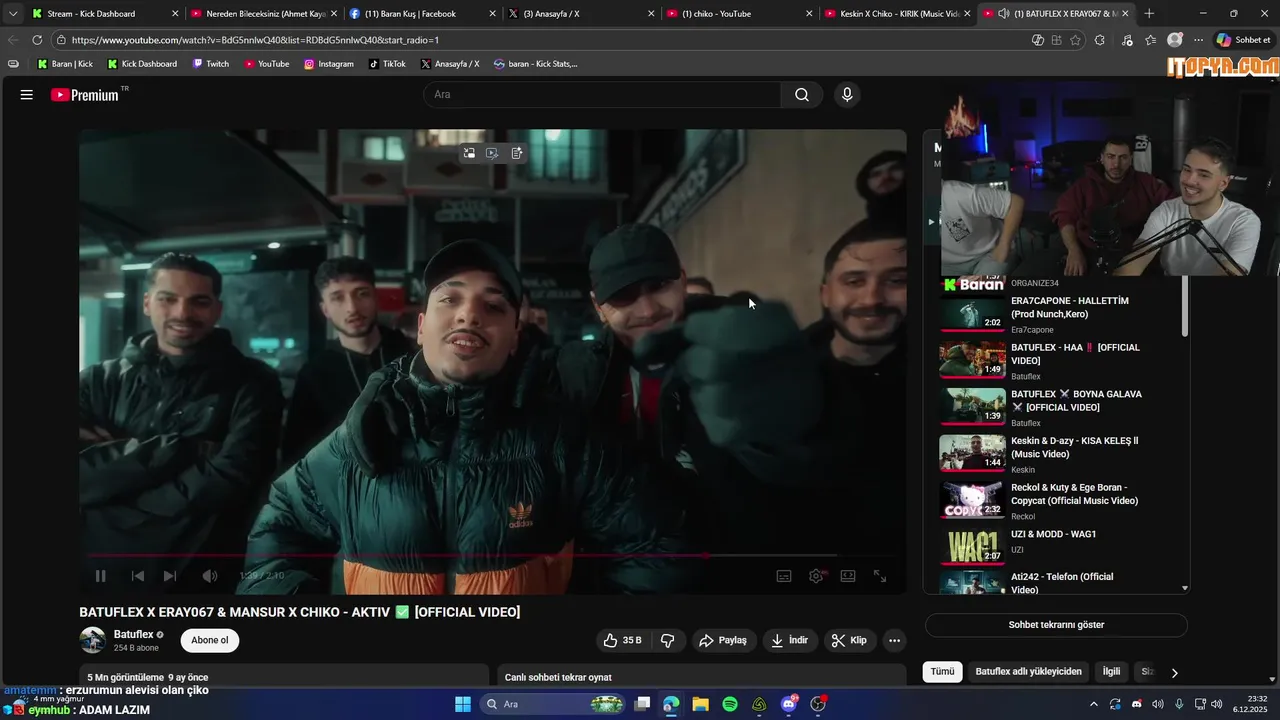Open Baran | Kick bookmark
This screenshot has width=1280, height=720.
(x=65, y=64)
